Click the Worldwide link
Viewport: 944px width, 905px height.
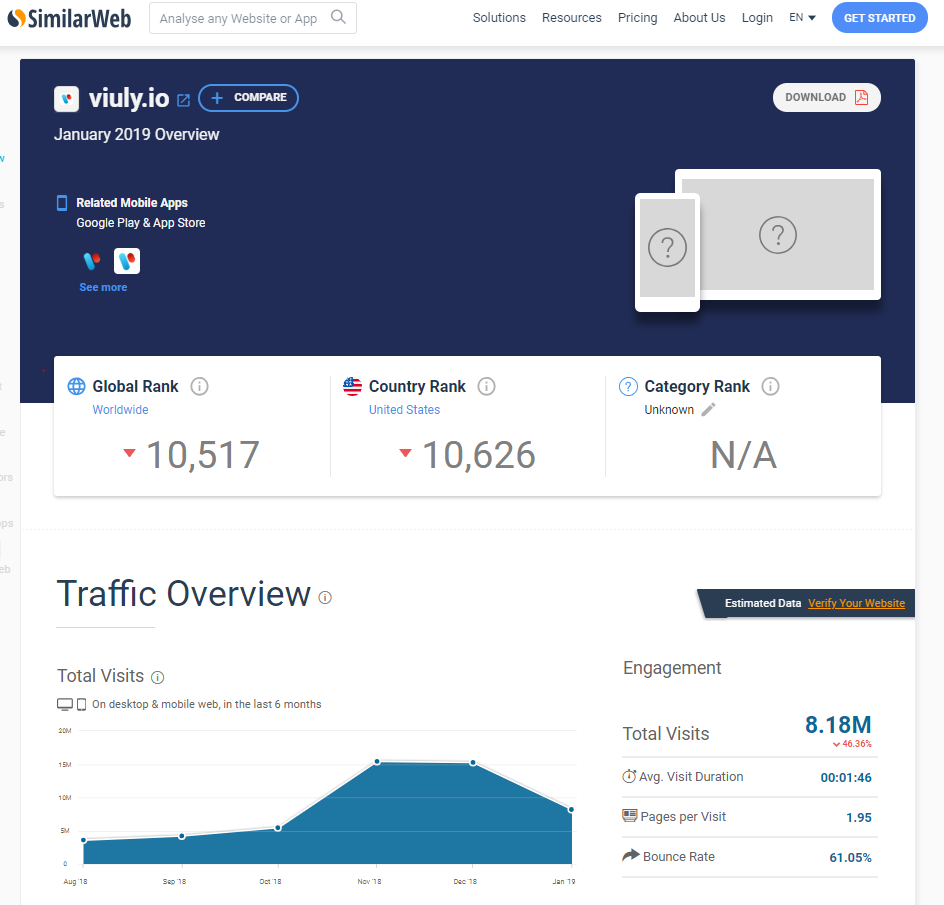[x=120, y=409]
